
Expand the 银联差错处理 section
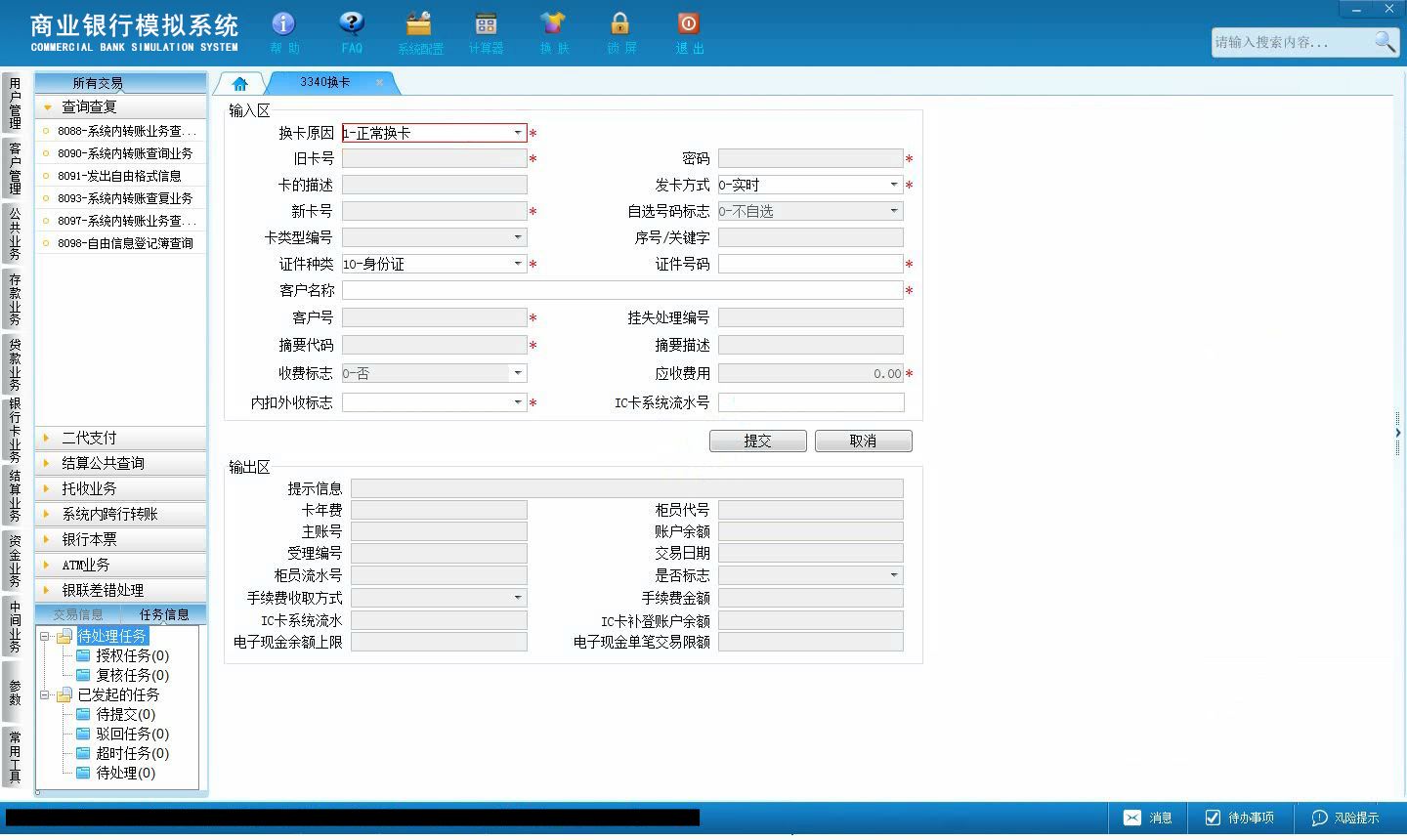(x=121, y=590)
